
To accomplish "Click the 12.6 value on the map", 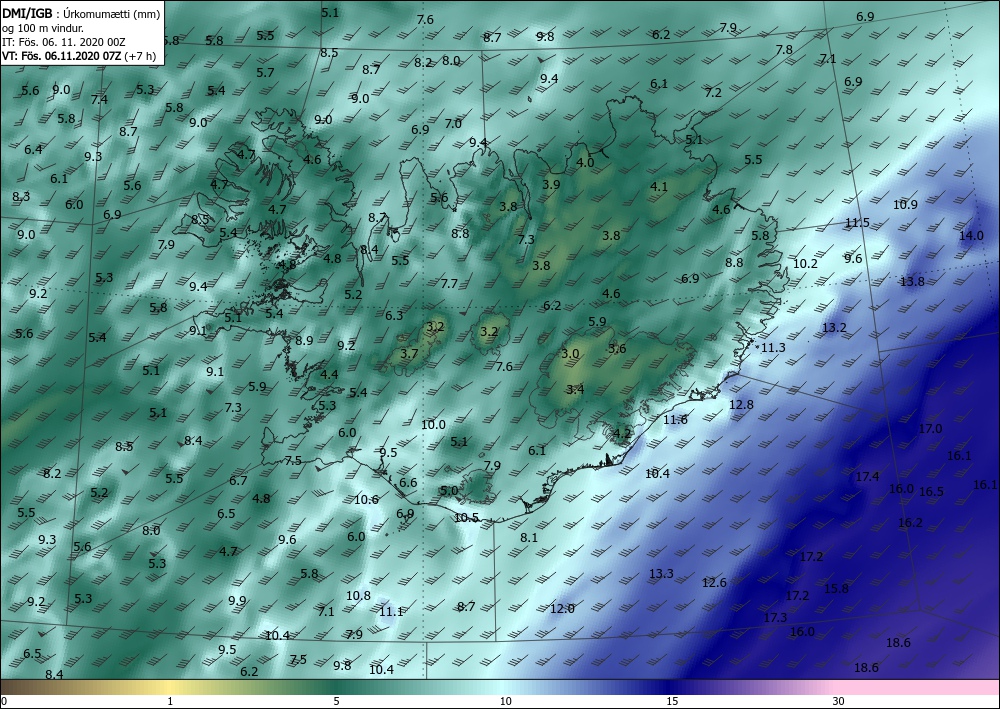I will tap(714, 583).
